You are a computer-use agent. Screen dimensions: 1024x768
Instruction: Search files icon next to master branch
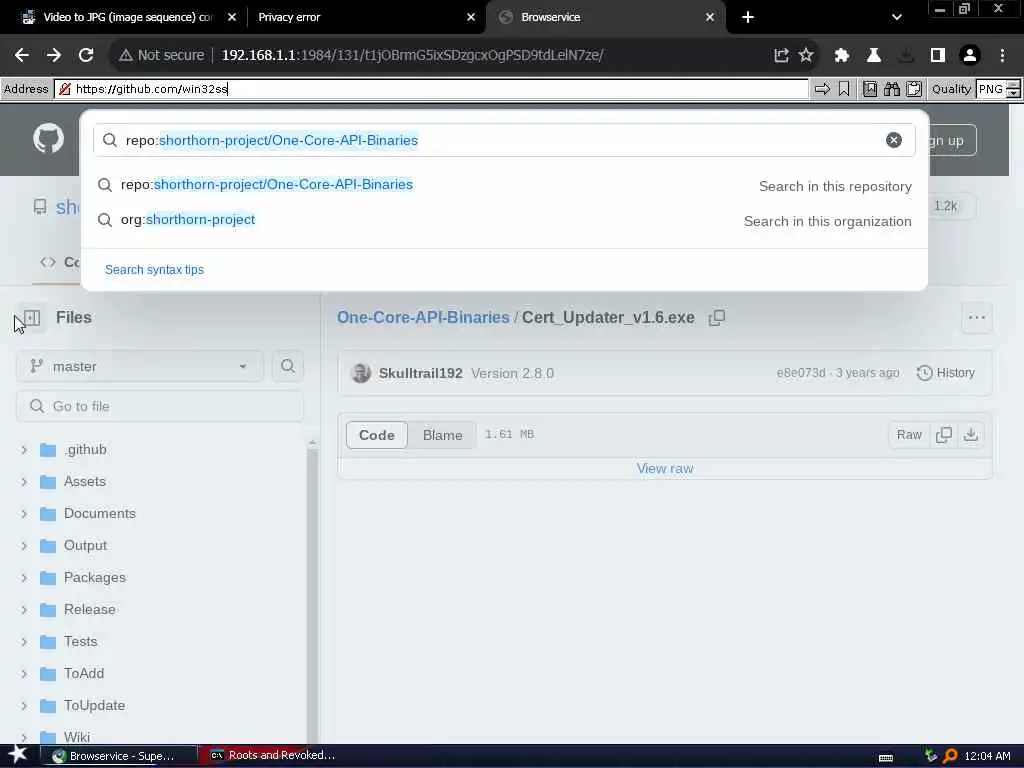coord(288,366)
